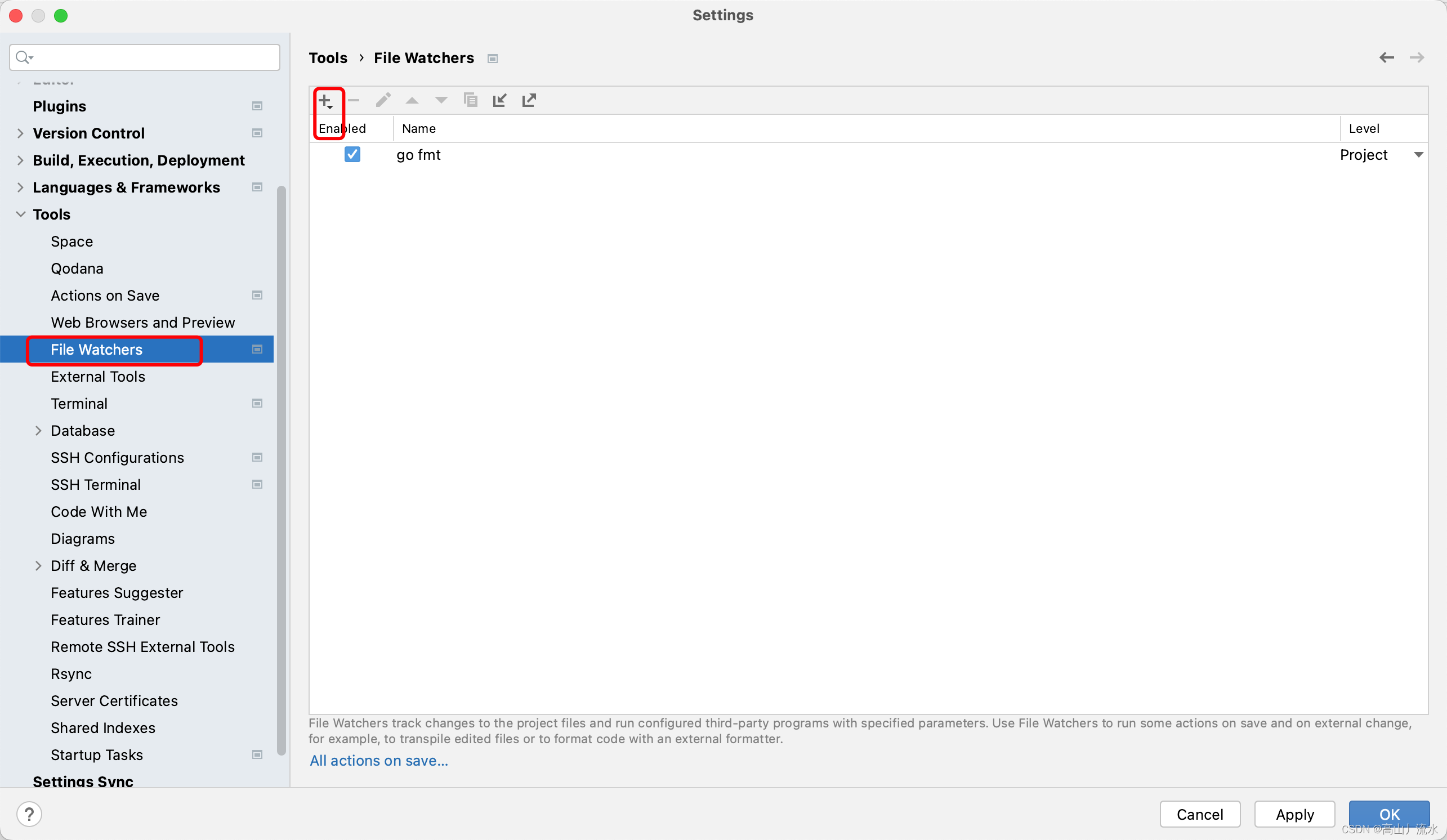Open Actions on Save settings page
Image resolution: width=1447 pixels, height=840 pixels.
pos(105,295)
